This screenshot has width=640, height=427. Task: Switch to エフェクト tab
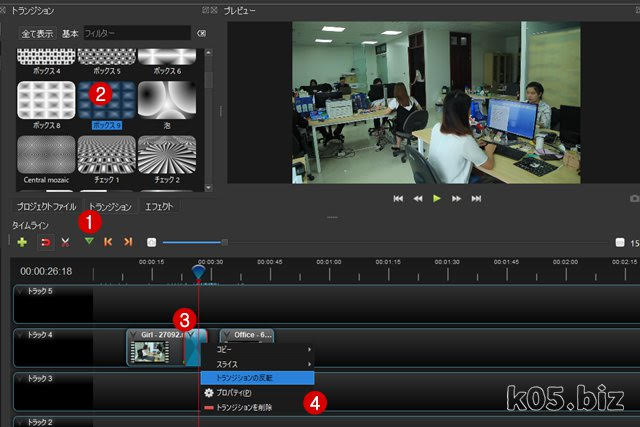159,207
